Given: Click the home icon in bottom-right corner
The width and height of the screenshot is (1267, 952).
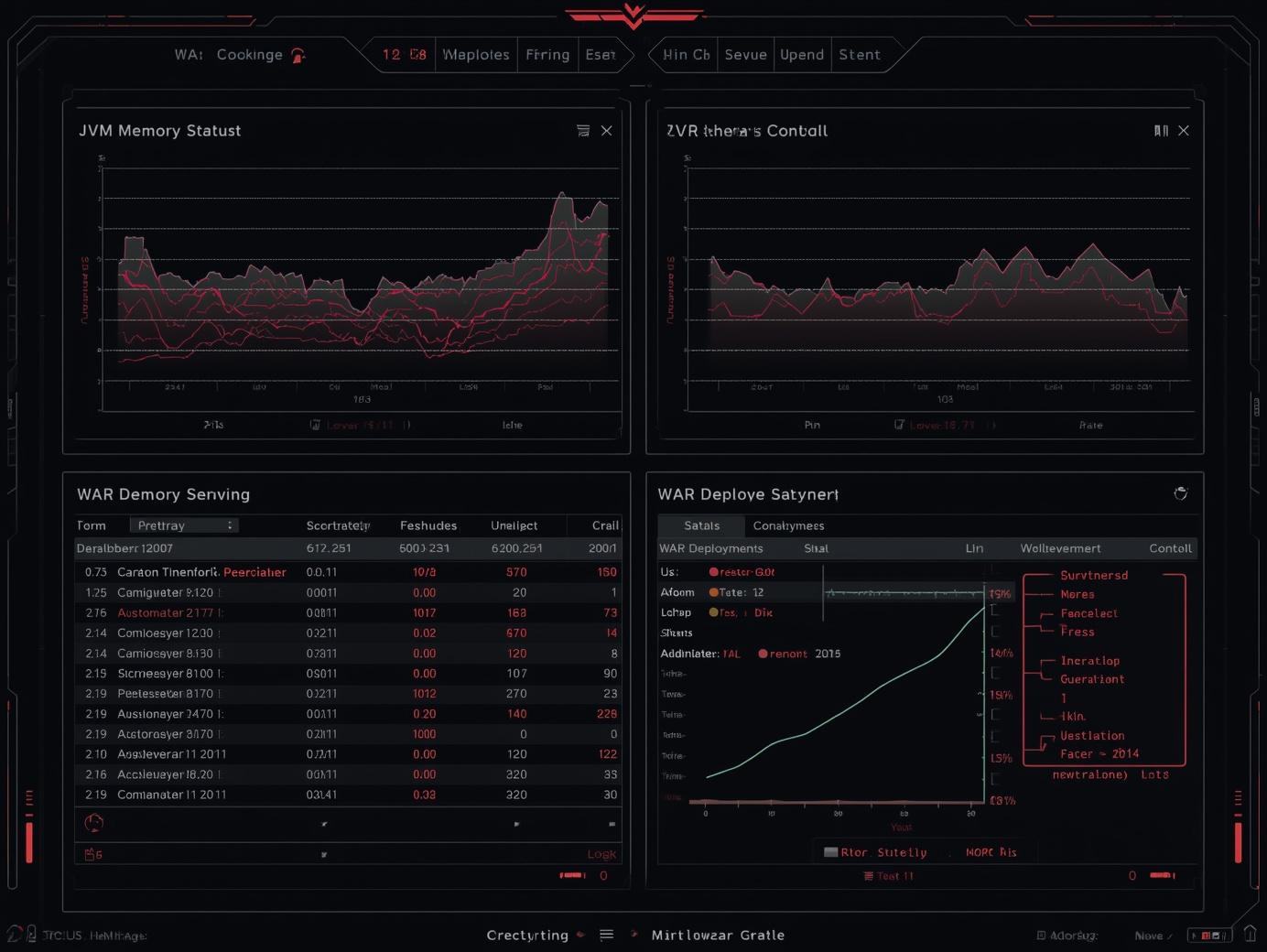Looking at the screenshot, I should click(1250, 935).
